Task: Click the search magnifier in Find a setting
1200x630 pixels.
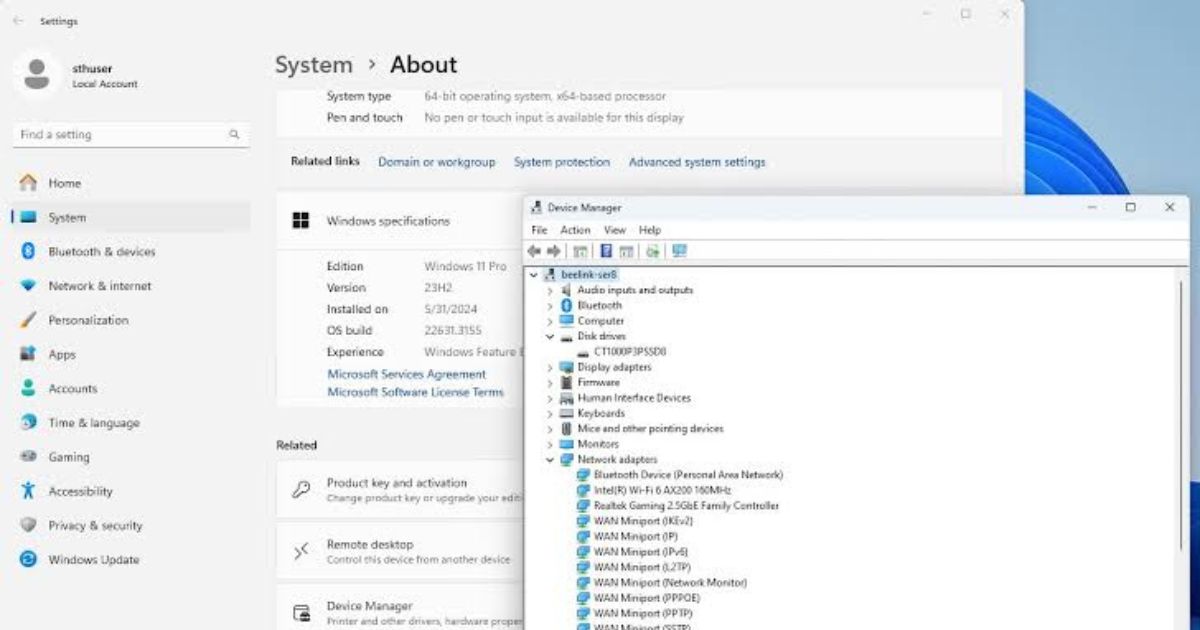Action: tap(234, 134)
